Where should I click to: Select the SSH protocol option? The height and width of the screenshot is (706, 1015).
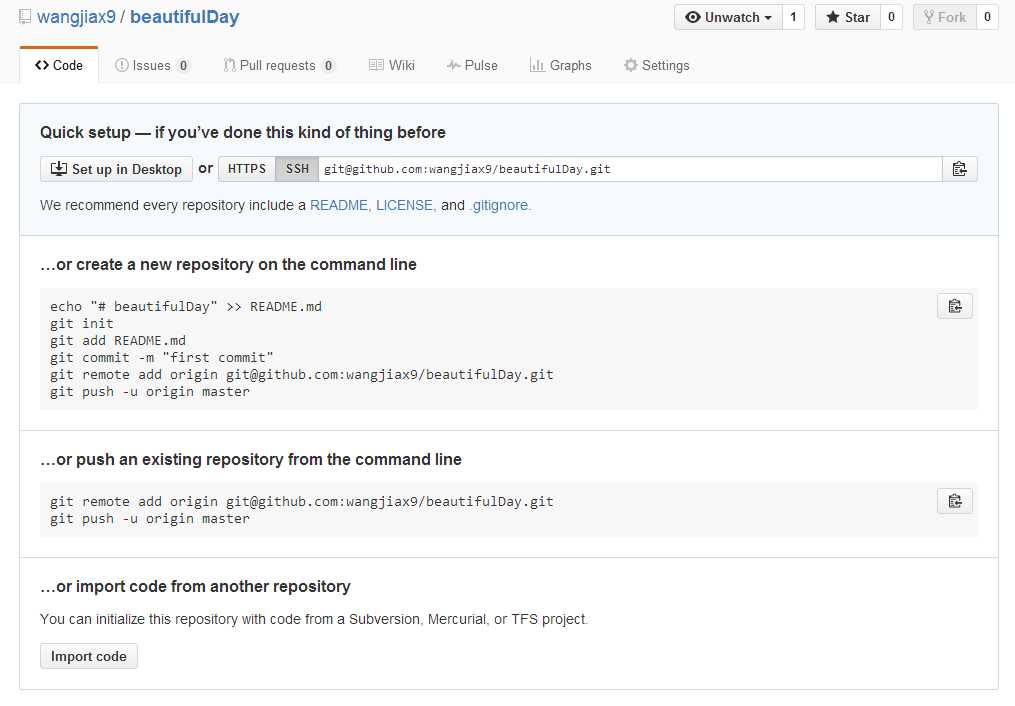(x=297, y=169)
